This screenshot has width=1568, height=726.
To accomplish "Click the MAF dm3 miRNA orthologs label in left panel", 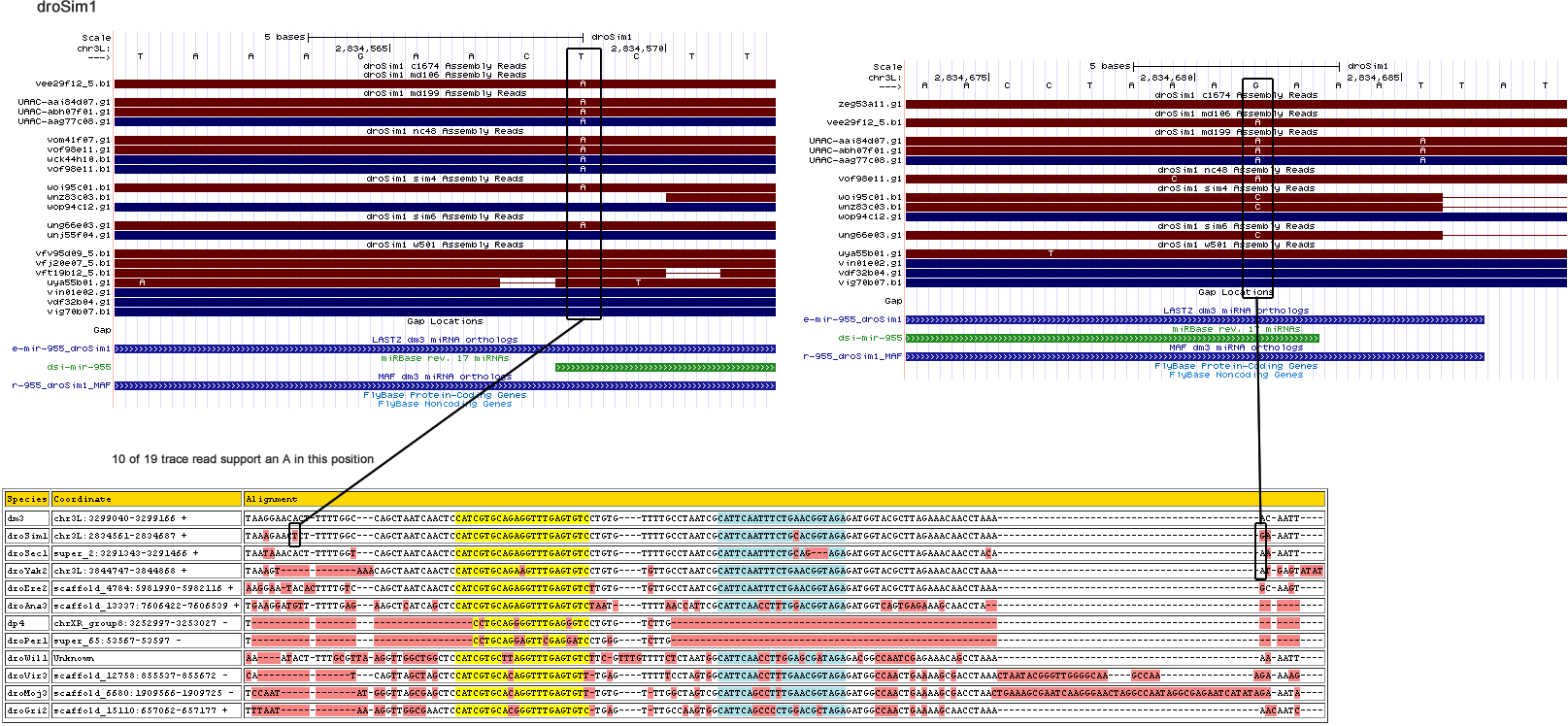I will (445, 377).
